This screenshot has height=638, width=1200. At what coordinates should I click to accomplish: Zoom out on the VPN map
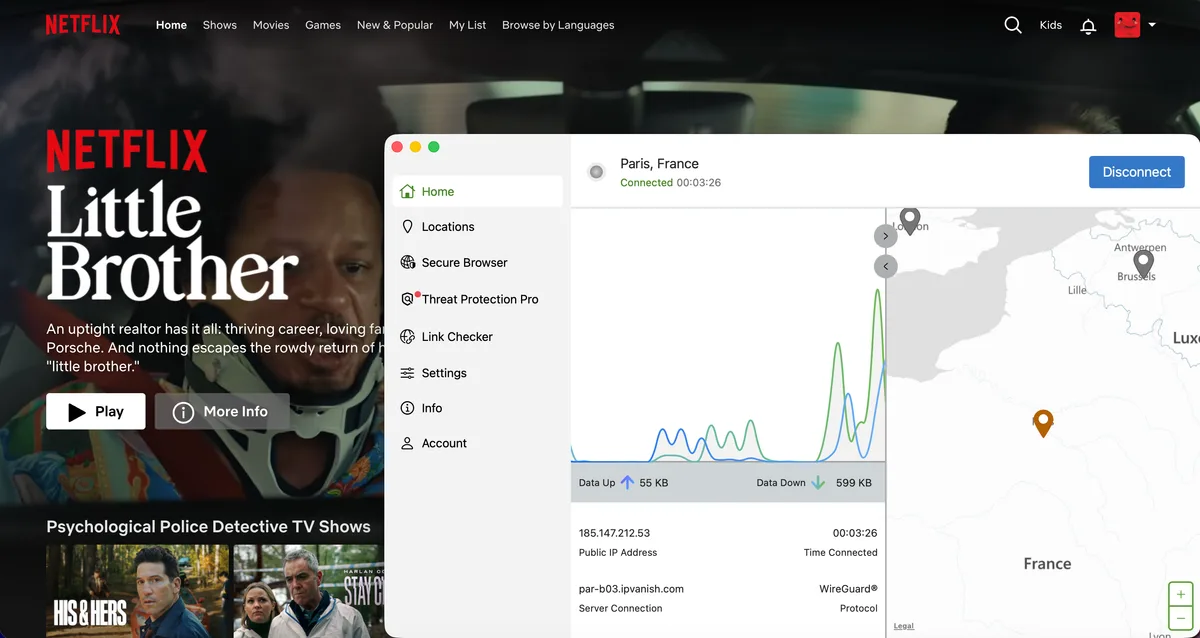pos(1181,618)
